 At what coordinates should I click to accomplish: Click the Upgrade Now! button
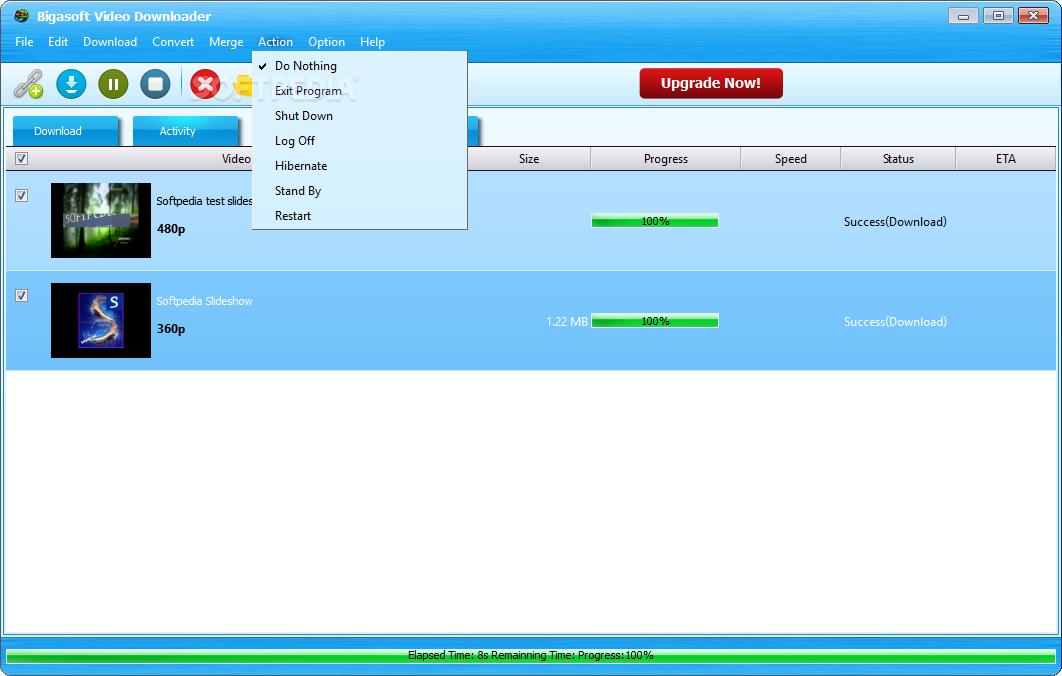pos(711,83)
